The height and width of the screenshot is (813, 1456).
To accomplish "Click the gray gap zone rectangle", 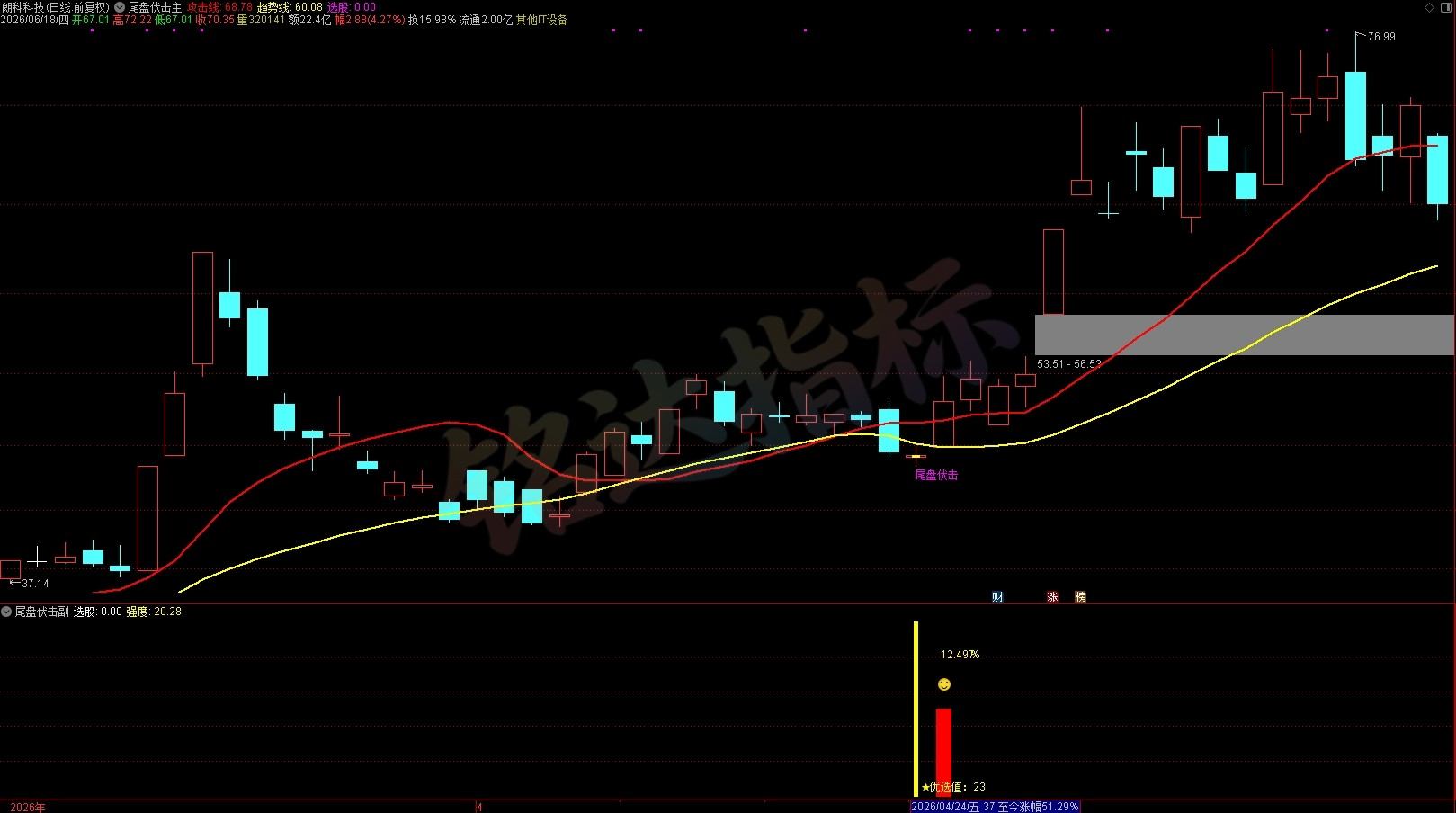I will click(x=1245, y=335).
